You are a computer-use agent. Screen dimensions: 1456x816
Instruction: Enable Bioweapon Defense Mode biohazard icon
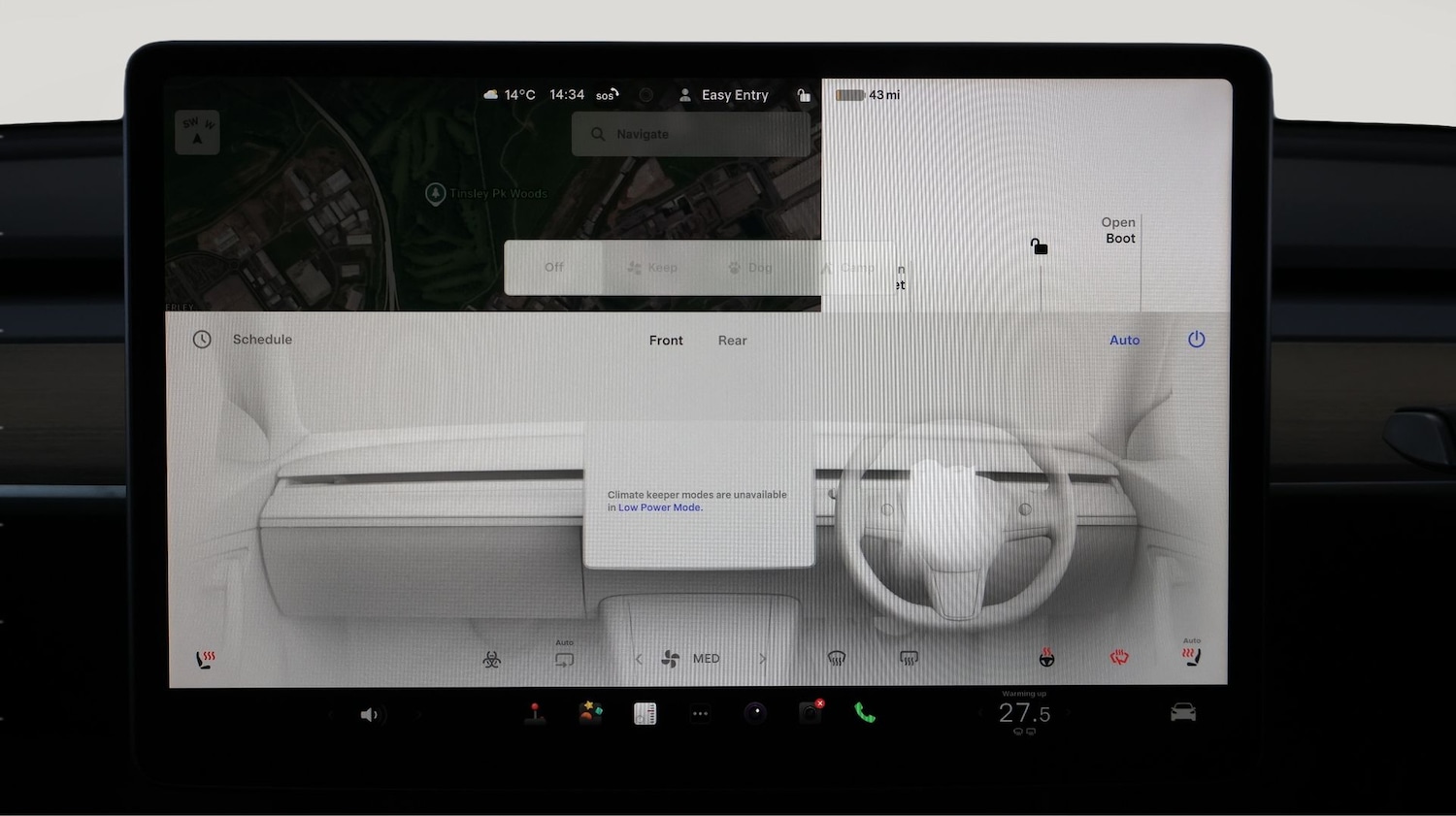coord(492,659)
